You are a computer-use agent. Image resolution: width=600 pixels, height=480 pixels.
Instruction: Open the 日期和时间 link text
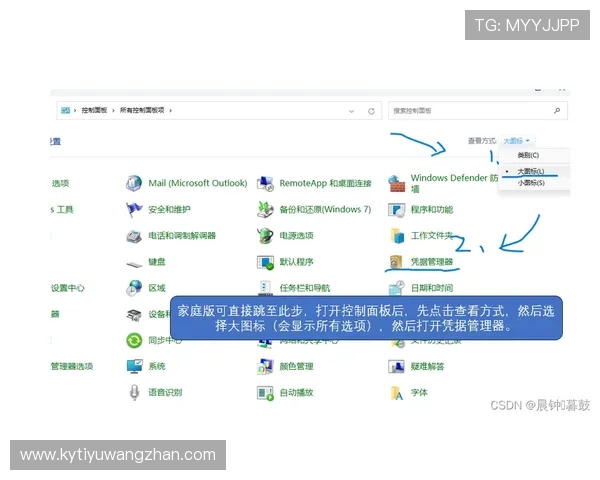coord(432,288)
